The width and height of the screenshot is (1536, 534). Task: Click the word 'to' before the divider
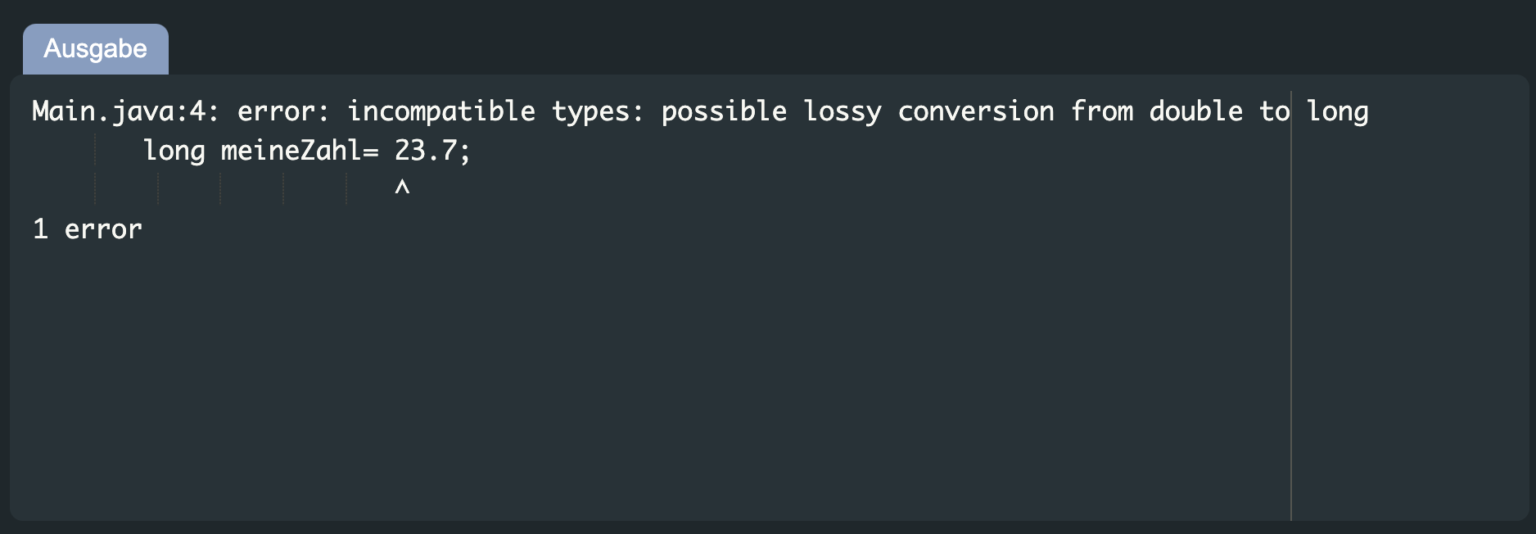pos(1274,111)
